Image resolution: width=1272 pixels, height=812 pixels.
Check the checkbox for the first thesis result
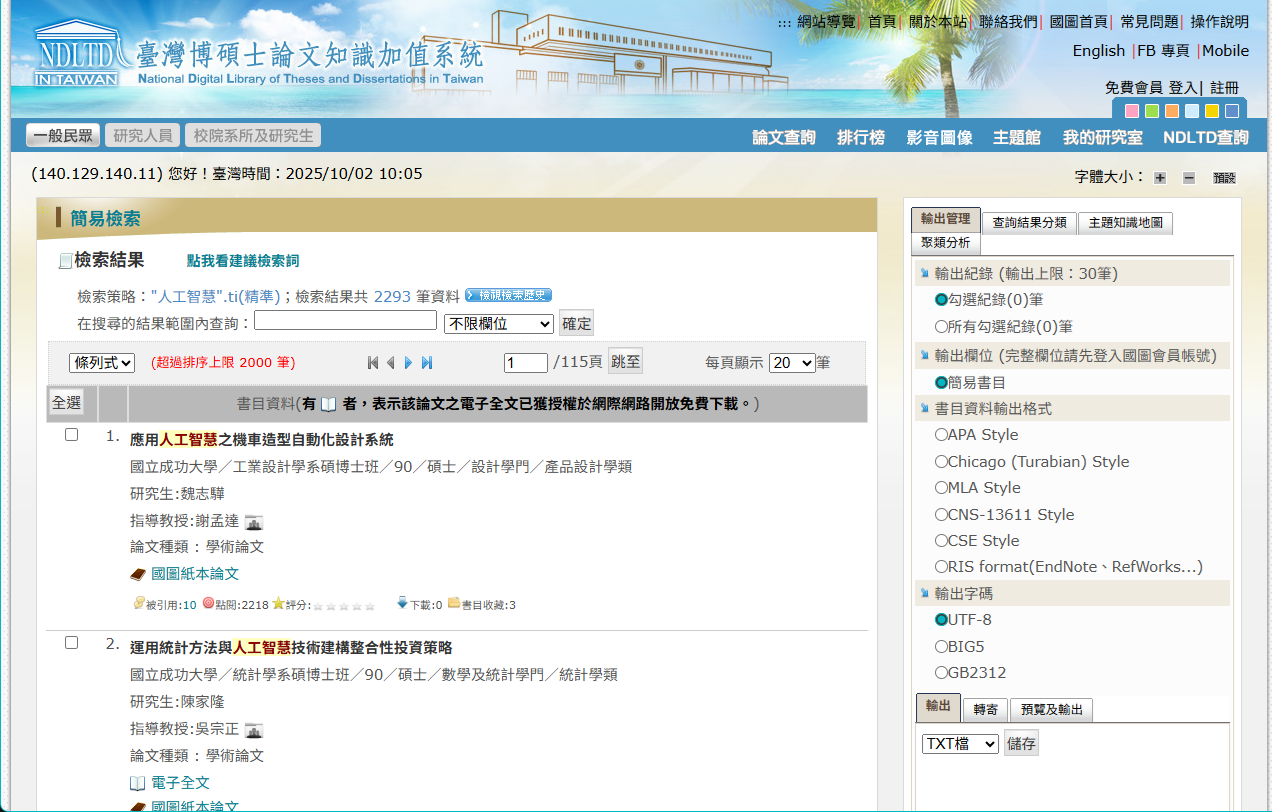click(71, 434)
